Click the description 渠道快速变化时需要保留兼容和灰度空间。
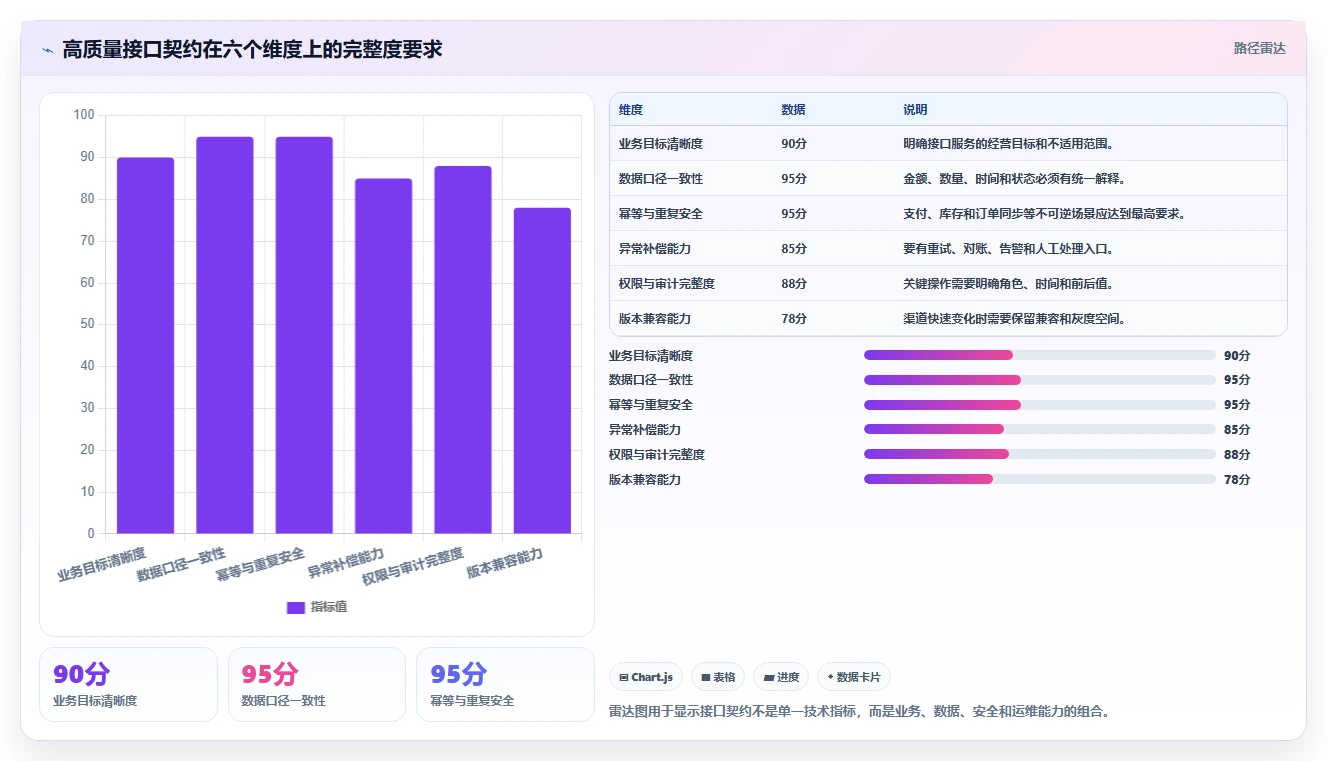 pyautogui.click(x=1014, y=319)
